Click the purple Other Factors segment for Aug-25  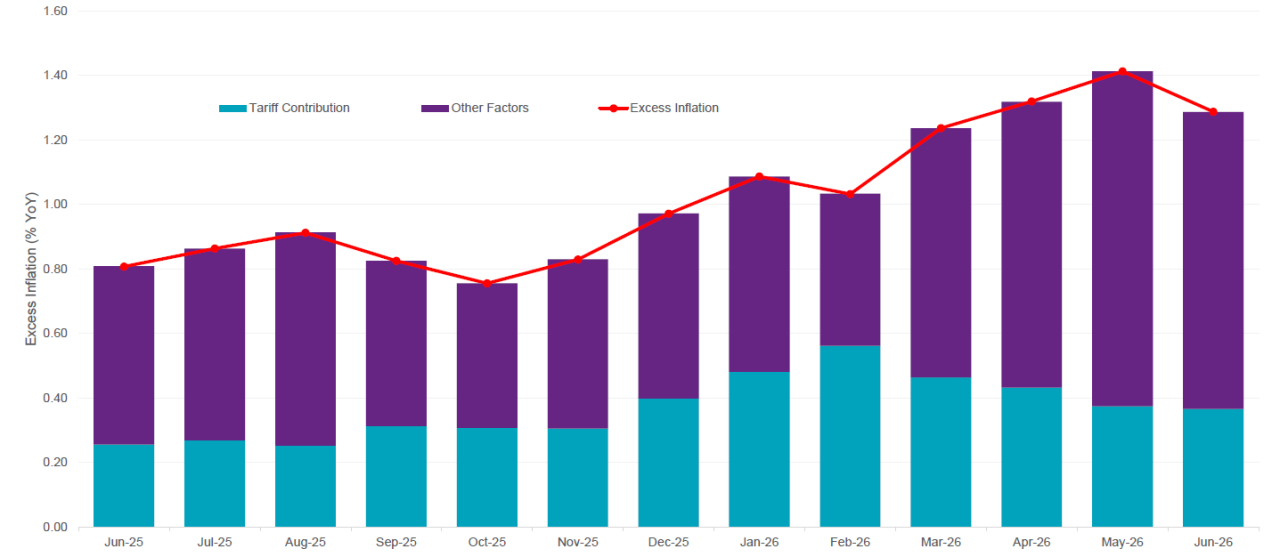[x=305, y=339]
